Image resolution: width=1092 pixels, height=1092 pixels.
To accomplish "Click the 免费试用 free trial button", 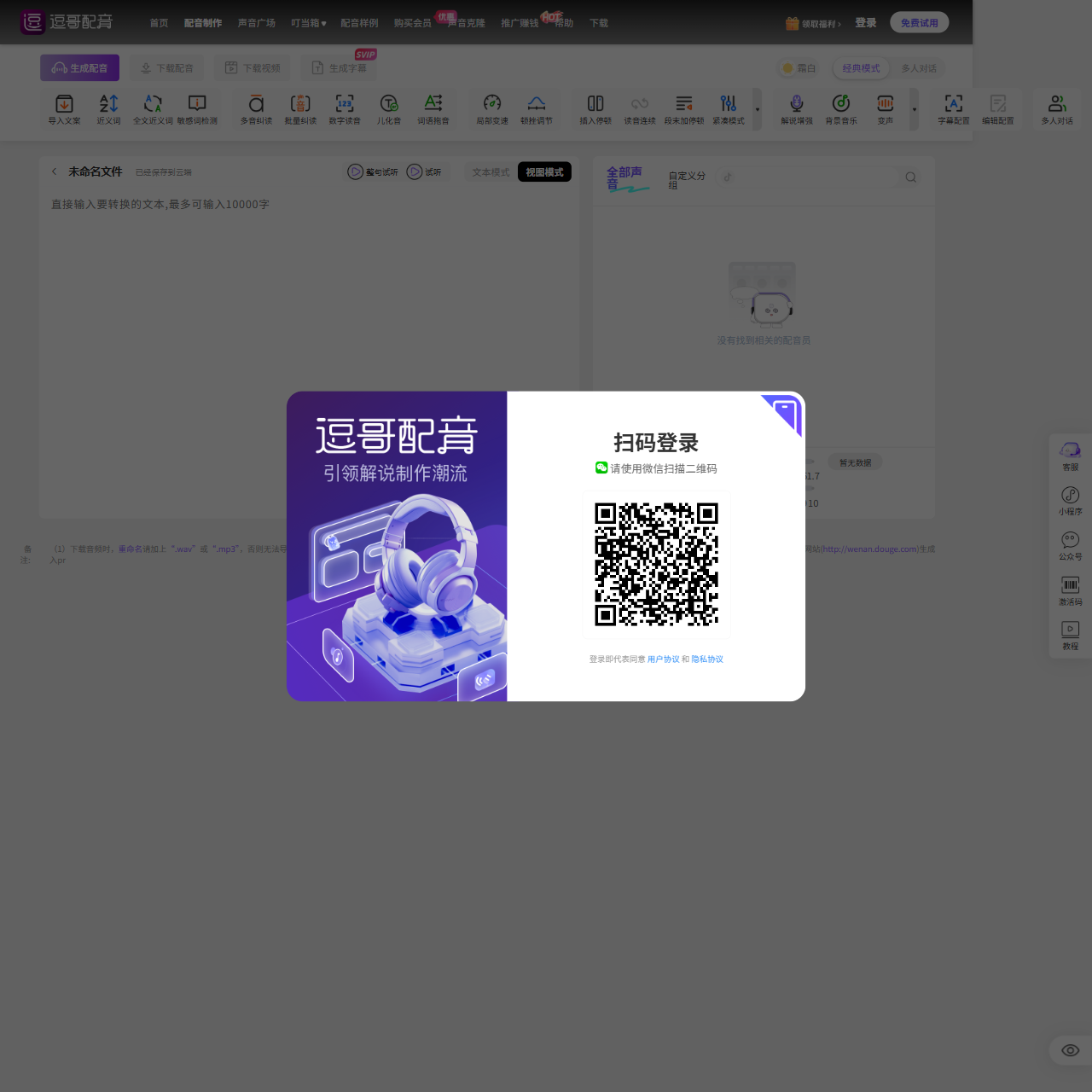I will click(919, 21).
